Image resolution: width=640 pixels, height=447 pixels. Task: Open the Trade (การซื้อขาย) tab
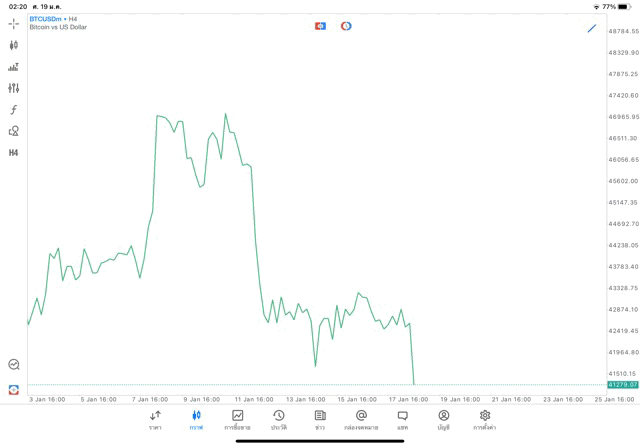[238, 420]
